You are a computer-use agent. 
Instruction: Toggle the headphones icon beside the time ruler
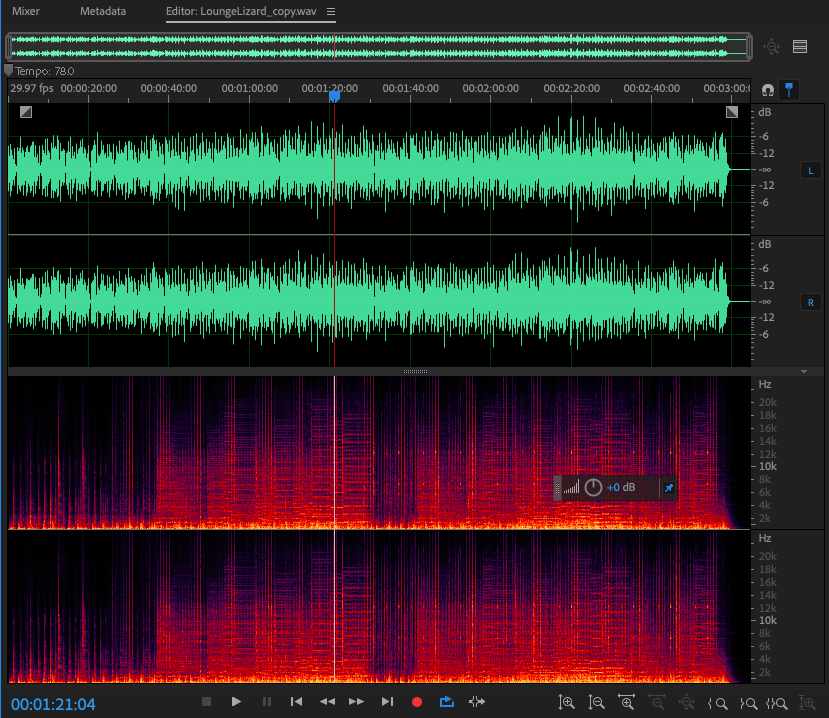point(768,90)
